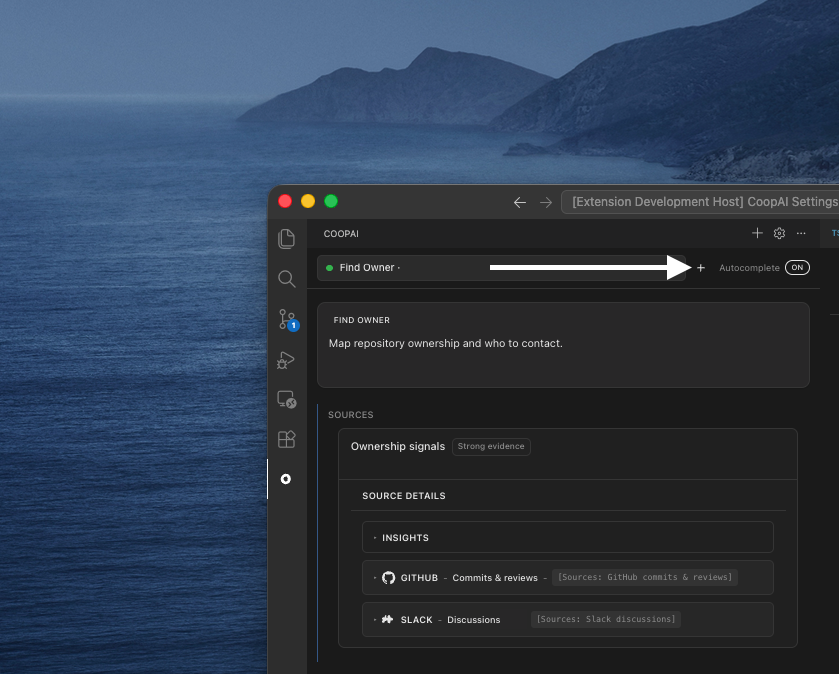Open Run and Debug view

coord(286,360)
